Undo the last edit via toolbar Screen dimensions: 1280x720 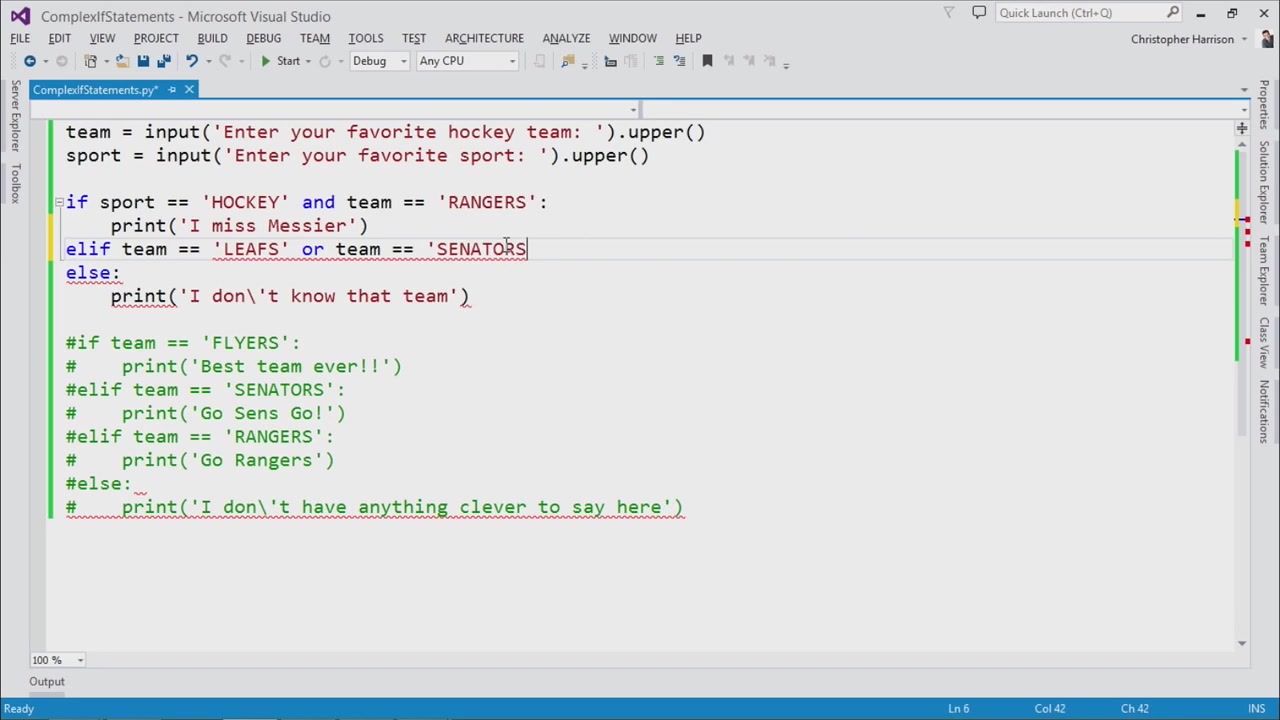(x=191, y=61)
